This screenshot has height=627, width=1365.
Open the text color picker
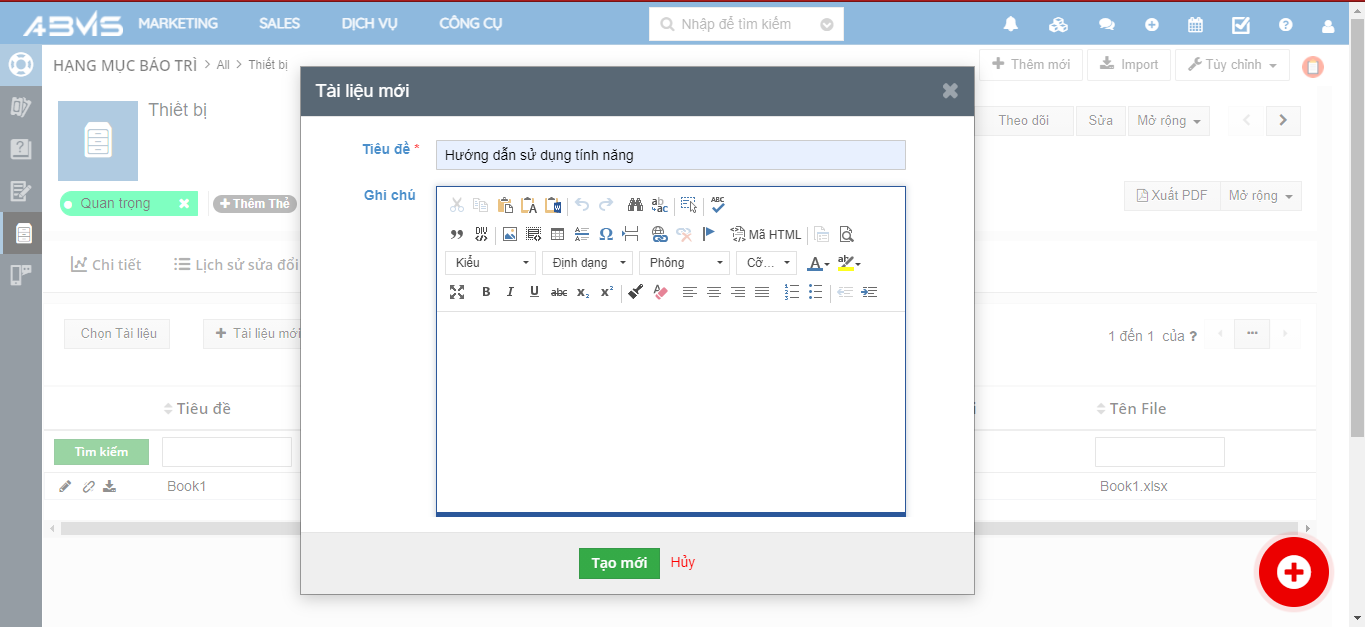pyautogui.click(x=817, y=263)
